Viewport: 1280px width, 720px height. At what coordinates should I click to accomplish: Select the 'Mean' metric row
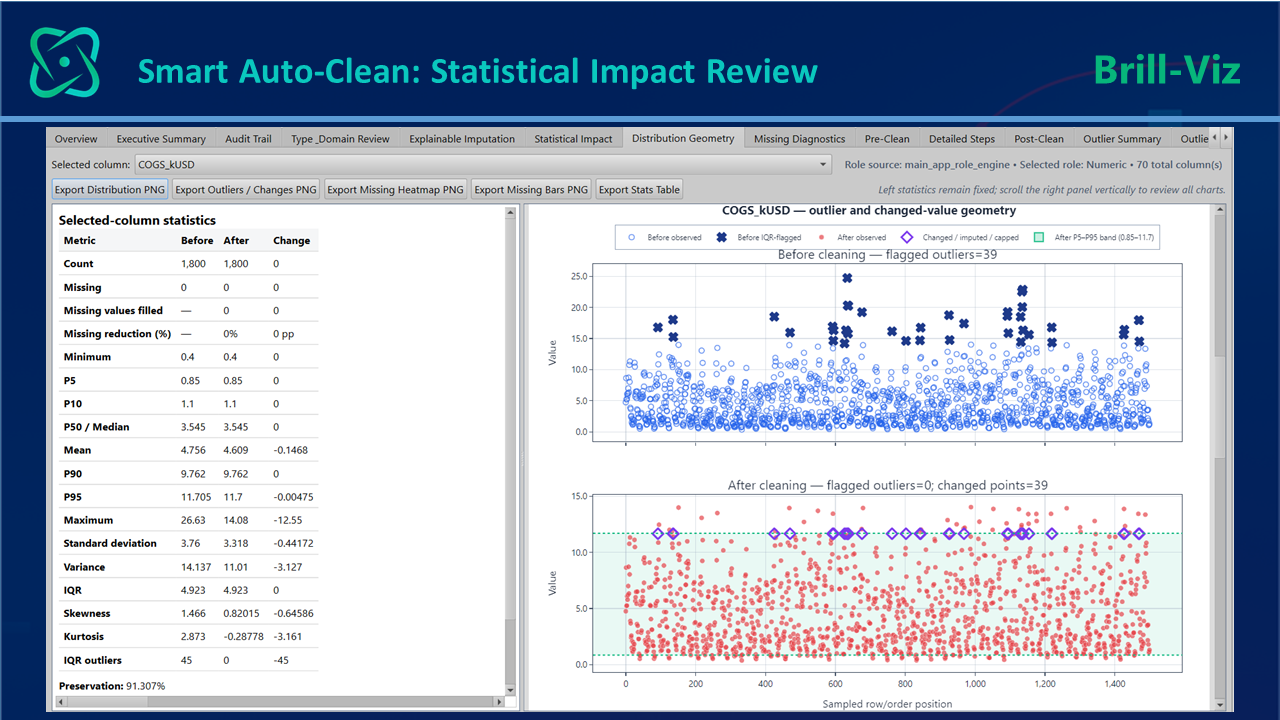point(188,451)
